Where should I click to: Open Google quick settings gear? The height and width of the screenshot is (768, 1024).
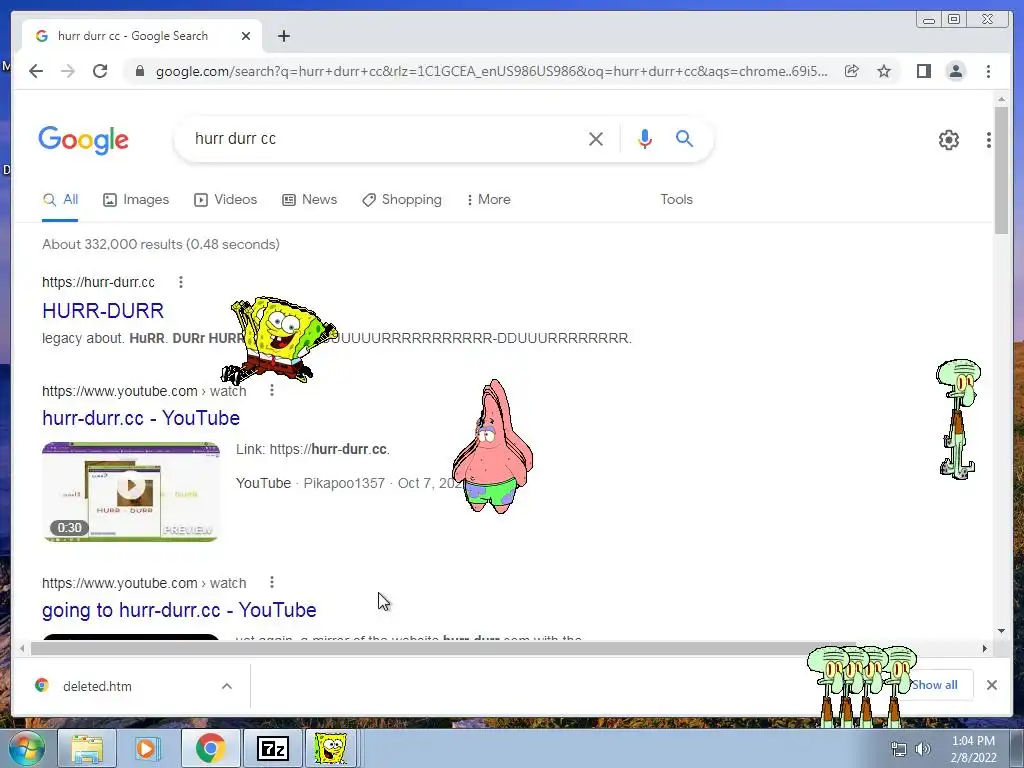[948, 140]
